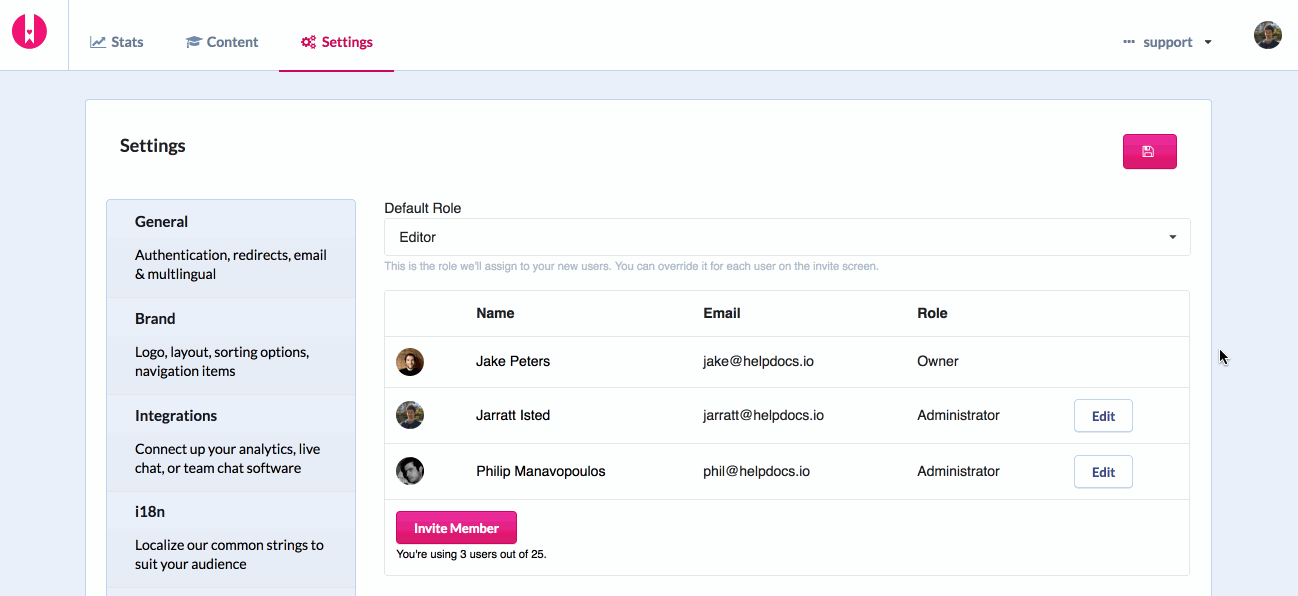The height and width of the screenshot is (596, 1298).
Task: Open the user profile avatar in header
Action: click(x=1267, y=35)
